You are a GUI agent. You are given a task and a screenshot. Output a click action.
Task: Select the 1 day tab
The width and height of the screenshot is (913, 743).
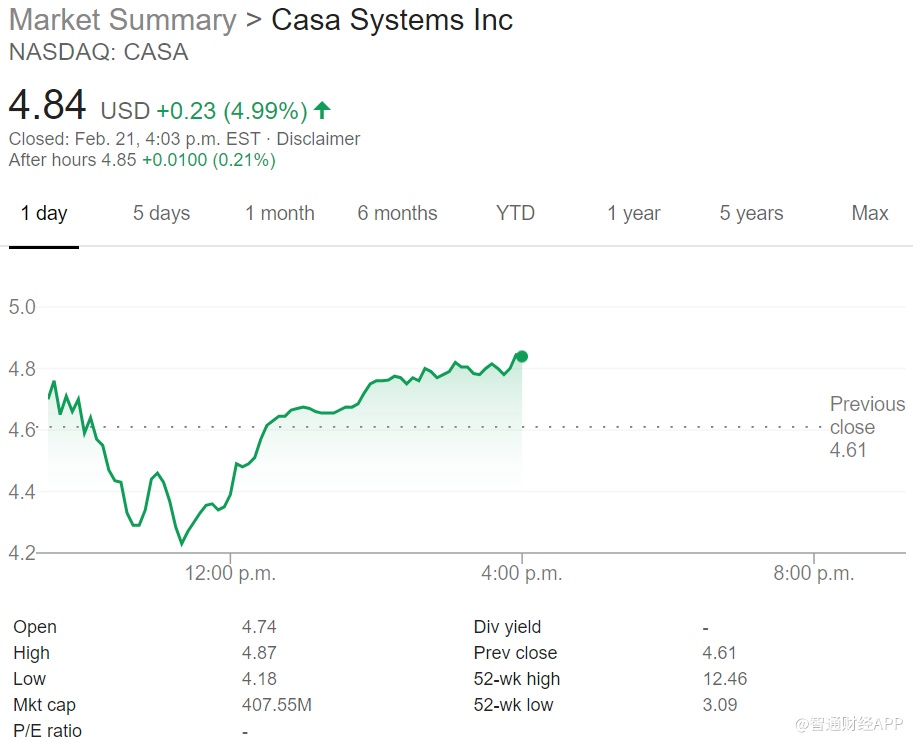click(x=44, y=213)
